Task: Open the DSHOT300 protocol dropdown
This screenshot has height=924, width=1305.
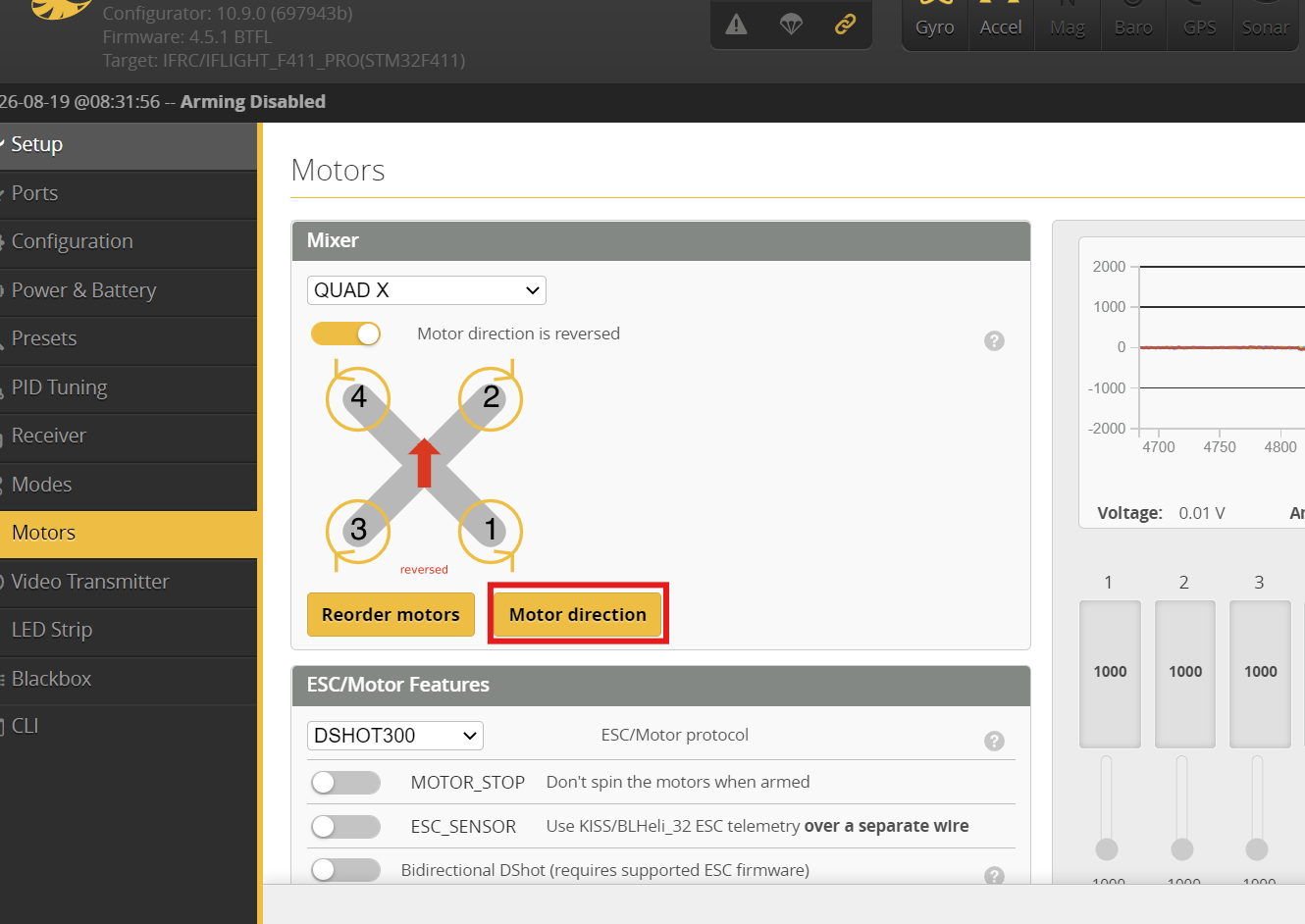Action: pyautogui.click(x=395, y=736)
